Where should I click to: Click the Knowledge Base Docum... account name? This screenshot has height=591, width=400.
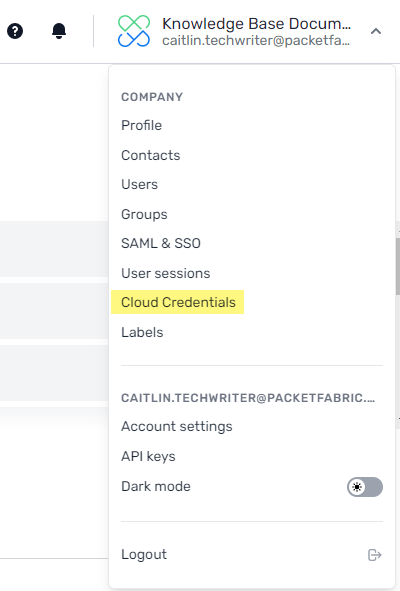point(256,24)
